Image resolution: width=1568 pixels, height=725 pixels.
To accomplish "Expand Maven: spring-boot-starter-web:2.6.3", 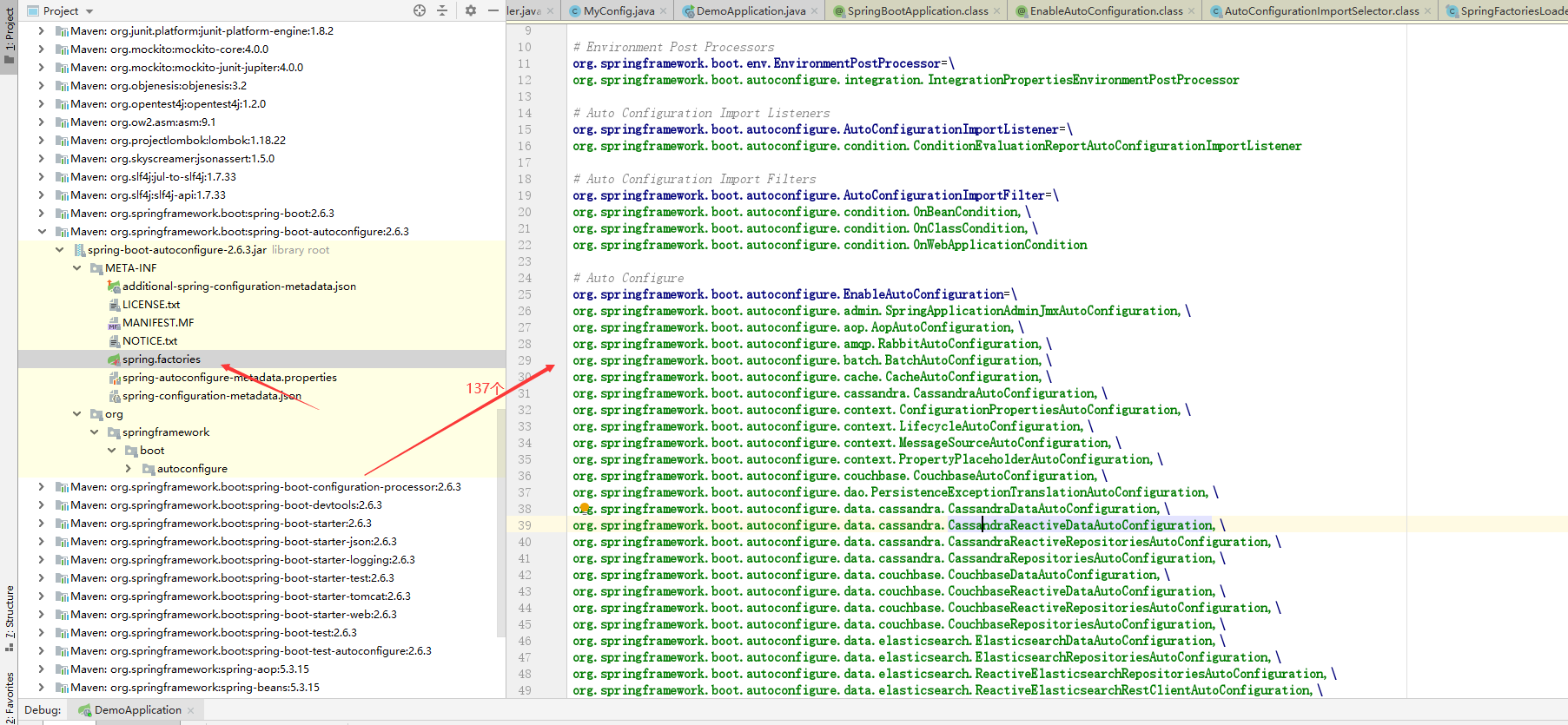I will click(x=41, y=614).
